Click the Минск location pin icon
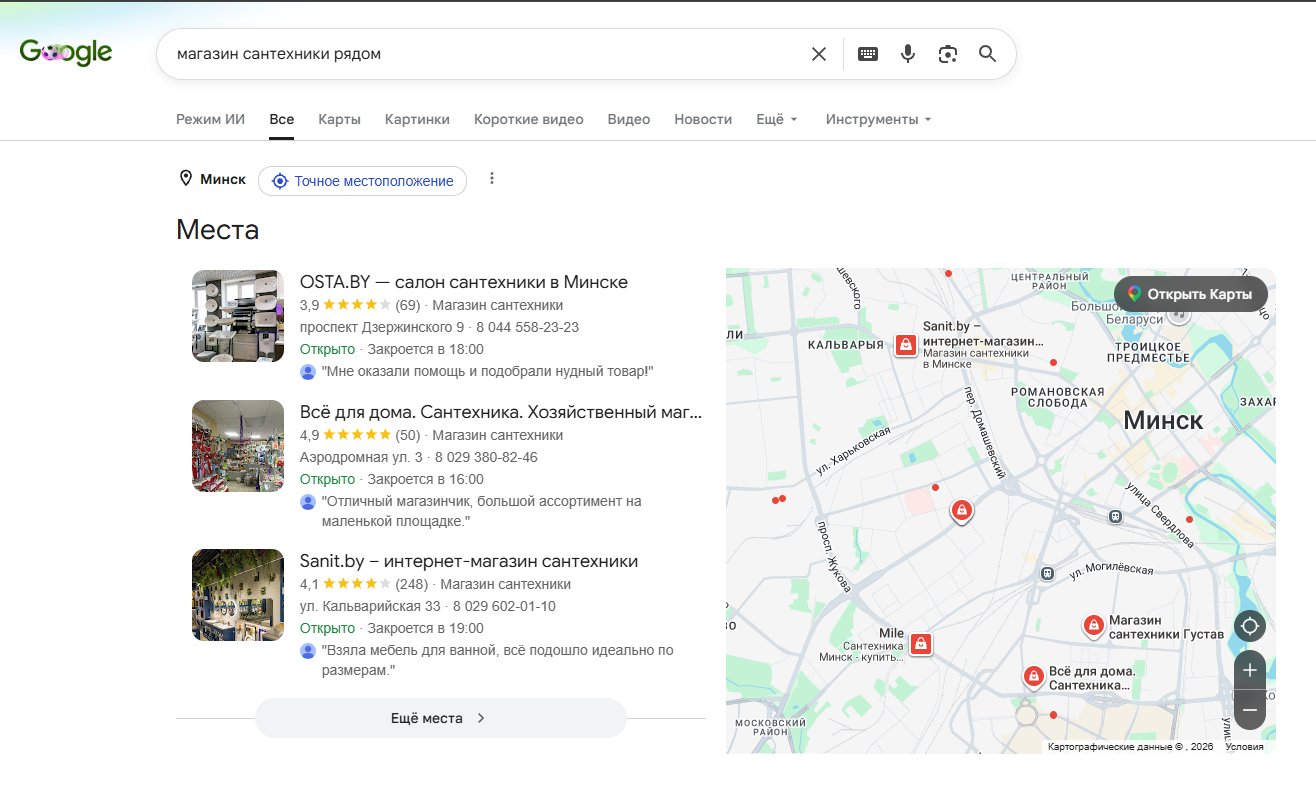1316x786 pixels. point(185,179)
